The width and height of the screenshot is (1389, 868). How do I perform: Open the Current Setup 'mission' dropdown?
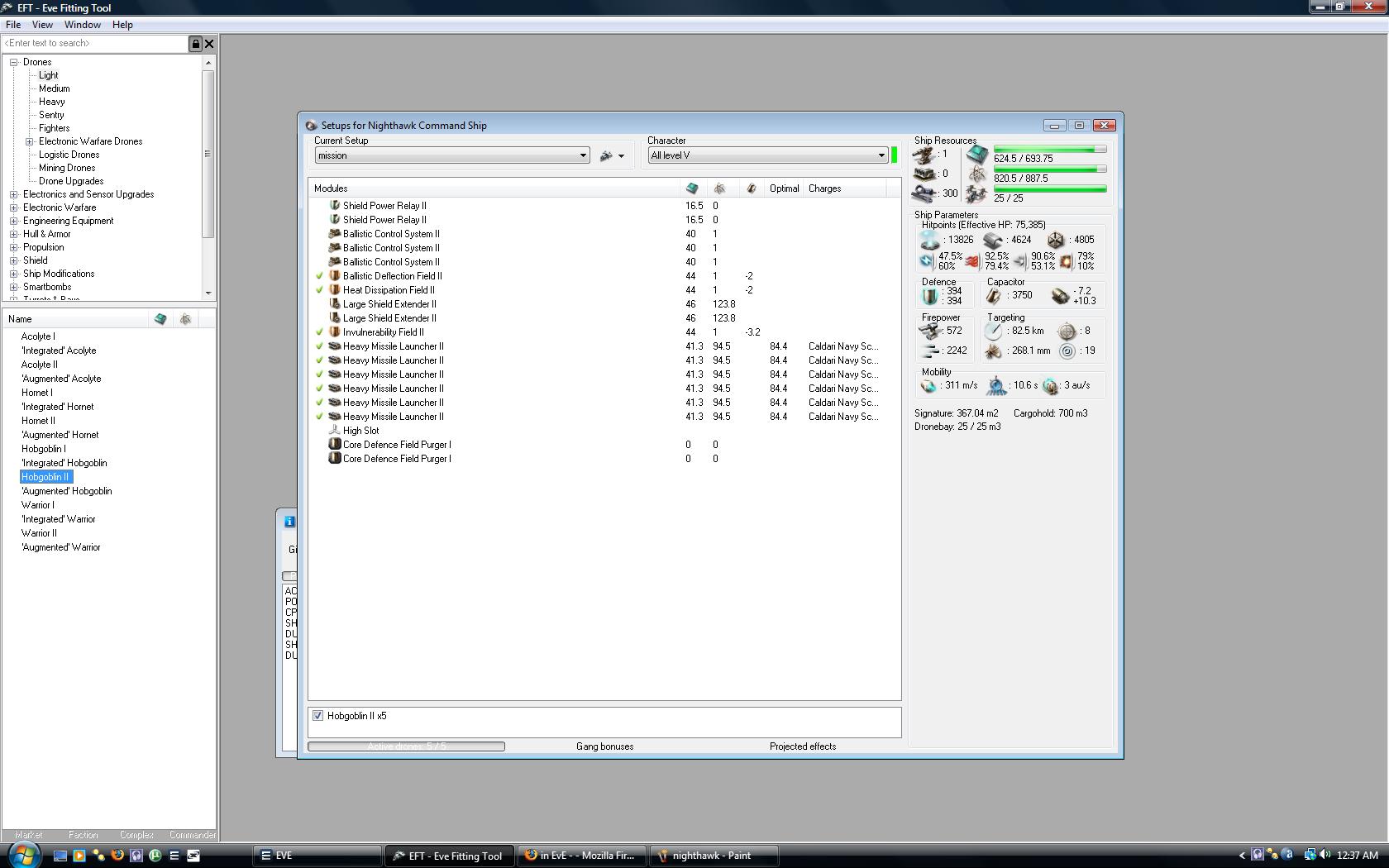coord(452,155)
